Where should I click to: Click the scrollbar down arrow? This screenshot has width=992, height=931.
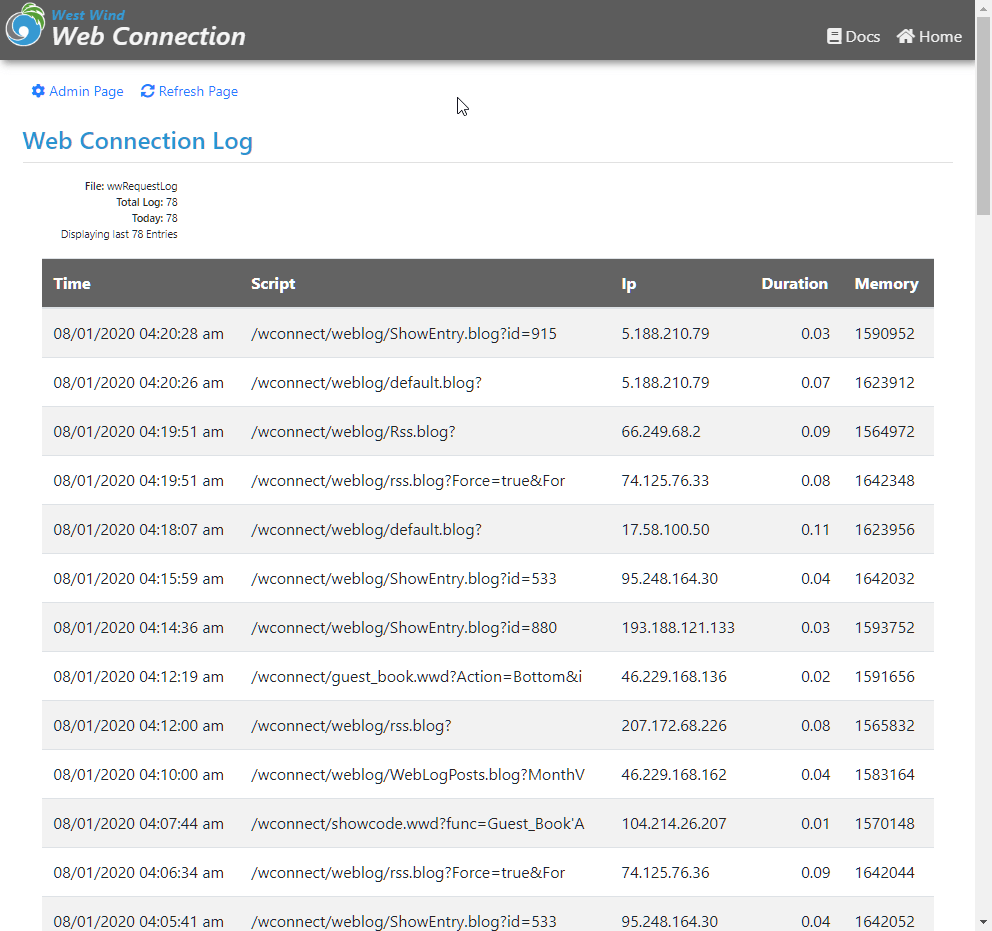(983, 921)
